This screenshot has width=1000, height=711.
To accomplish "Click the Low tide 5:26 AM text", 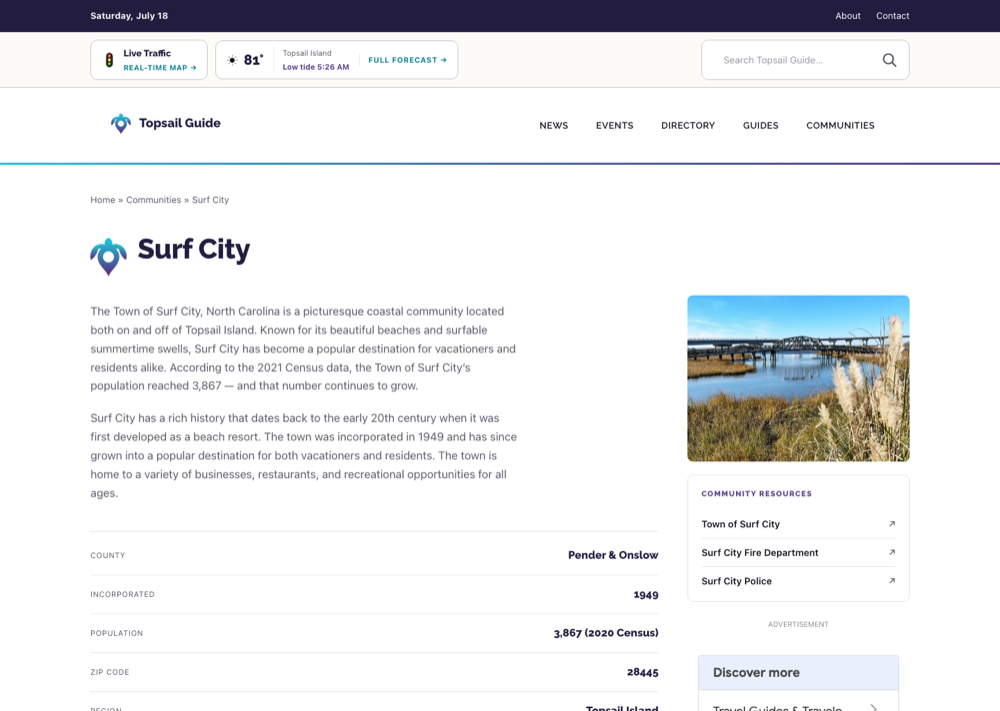I will 316,67.
